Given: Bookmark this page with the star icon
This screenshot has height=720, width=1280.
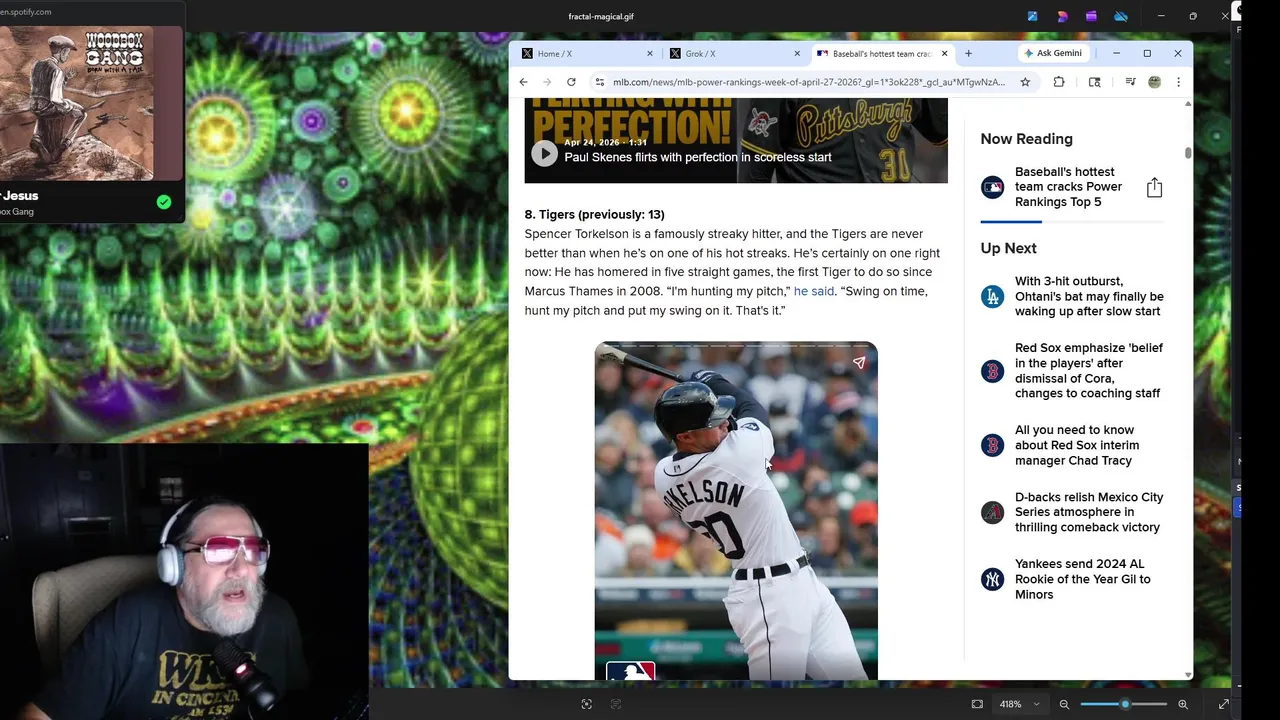Looking at the screenshot, I should point(1025,82).
